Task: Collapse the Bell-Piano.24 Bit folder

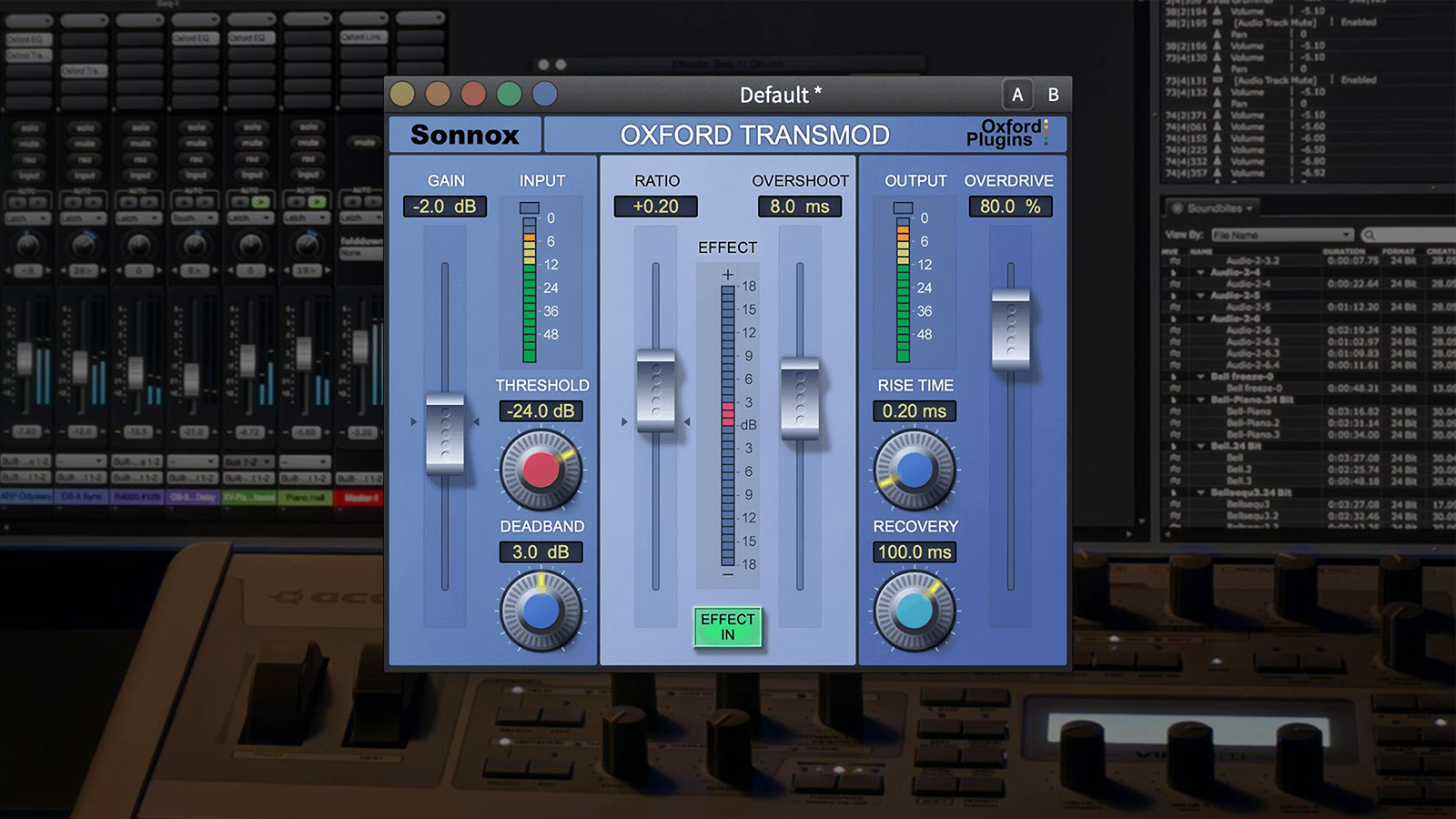Action: pyautogui.click(x=1201, y=399)
